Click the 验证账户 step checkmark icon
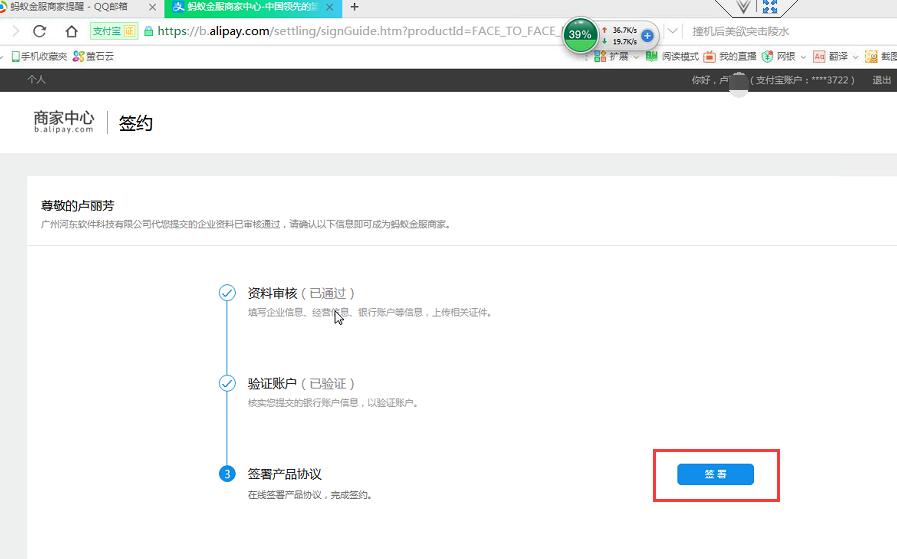Image resolution: width=897 pixels, height=559 pixels. click(227, 383)
